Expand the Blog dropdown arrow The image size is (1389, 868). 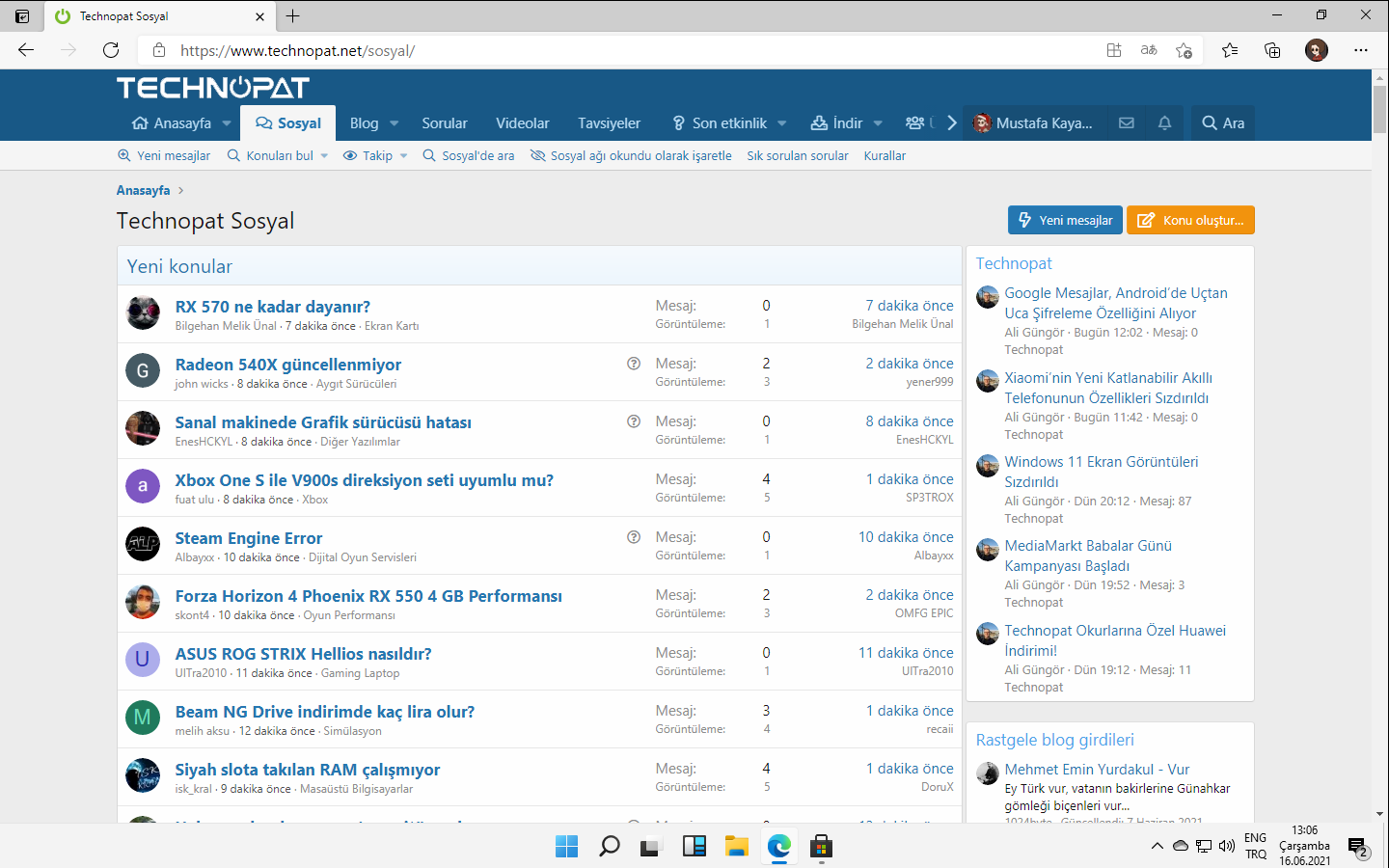point(395,123)
